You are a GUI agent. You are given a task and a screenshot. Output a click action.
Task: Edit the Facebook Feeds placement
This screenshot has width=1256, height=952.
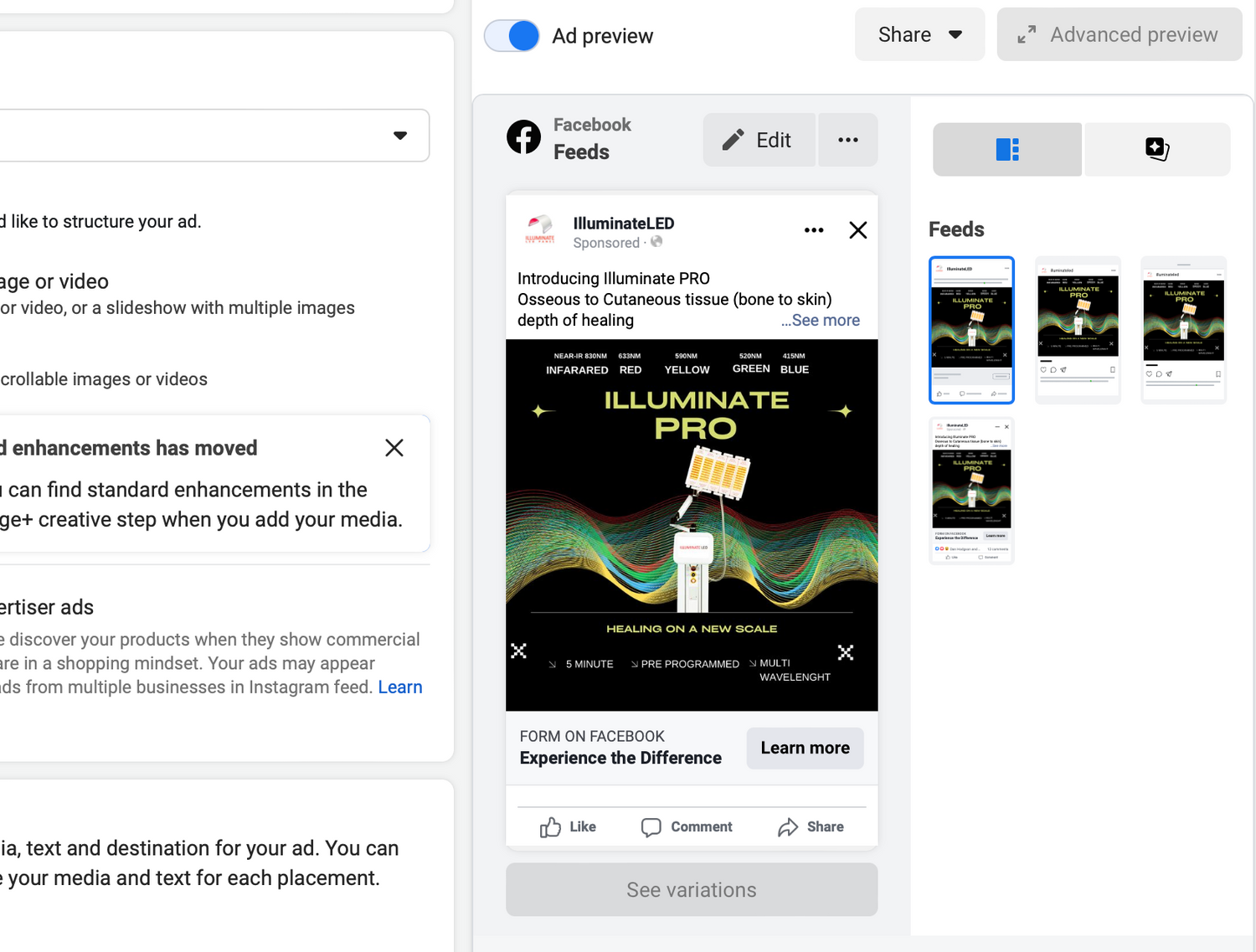pyautogui.click(x=759, y=140)
